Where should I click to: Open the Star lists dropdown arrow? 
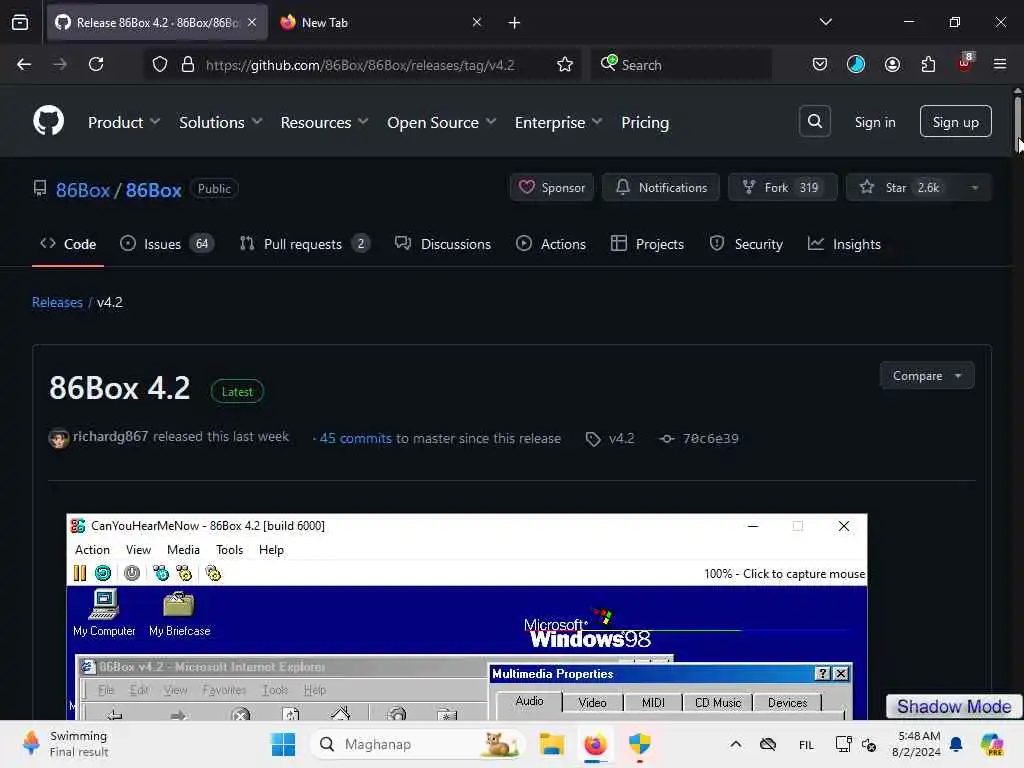click(x=974, y=187)
